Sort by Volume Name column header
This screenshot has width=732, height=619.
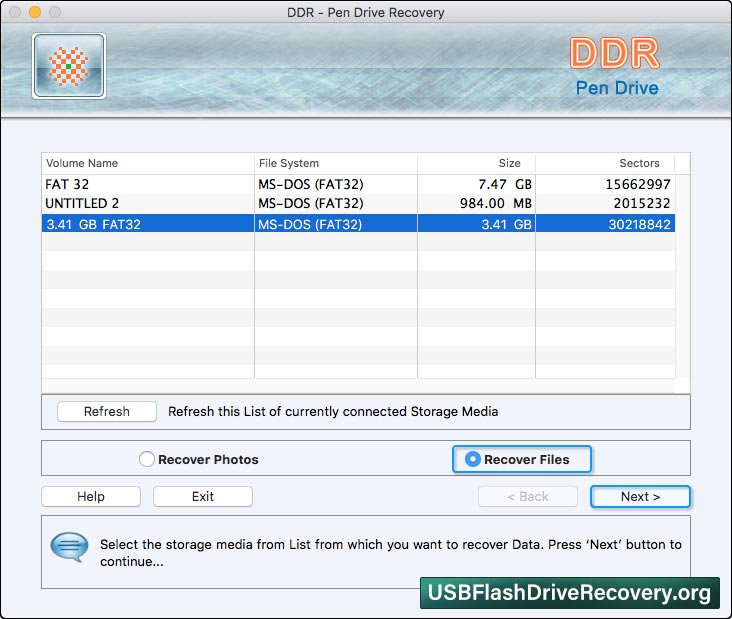click(148, 163)
